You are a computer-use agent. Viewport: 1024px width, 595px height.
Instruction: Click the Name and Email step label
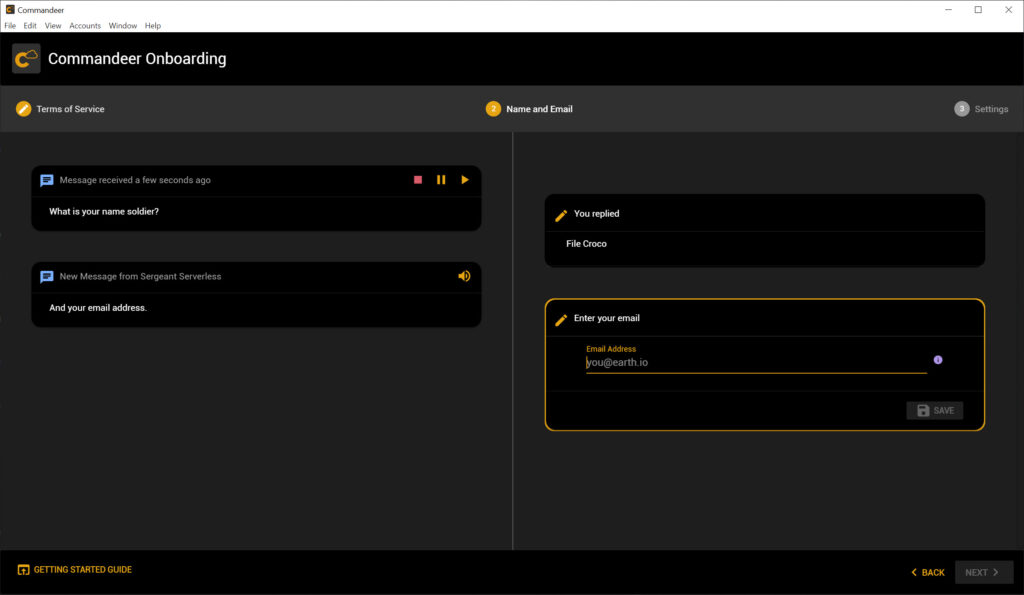coord(539,109)
